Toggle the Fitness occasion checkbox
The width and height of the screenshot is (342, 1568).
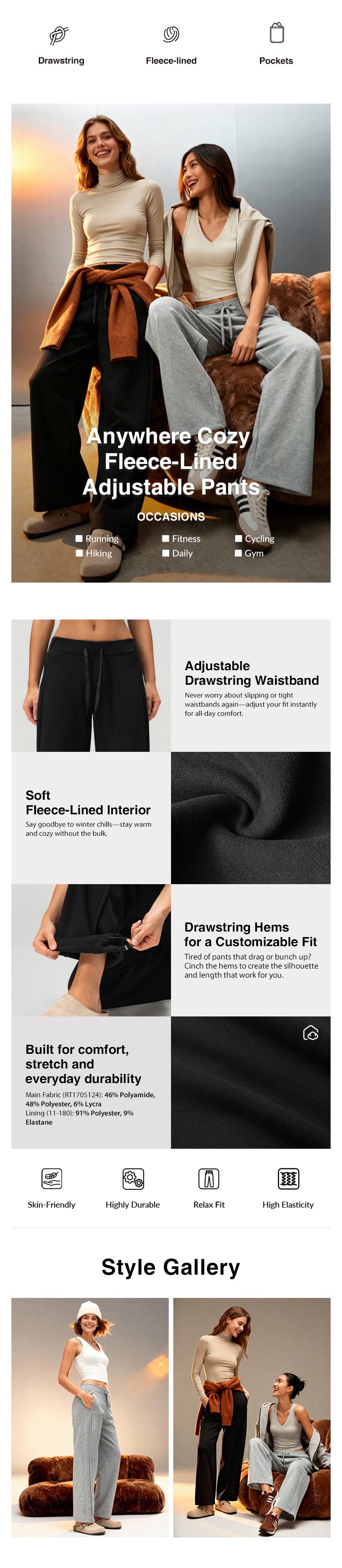tap(166, 539)
